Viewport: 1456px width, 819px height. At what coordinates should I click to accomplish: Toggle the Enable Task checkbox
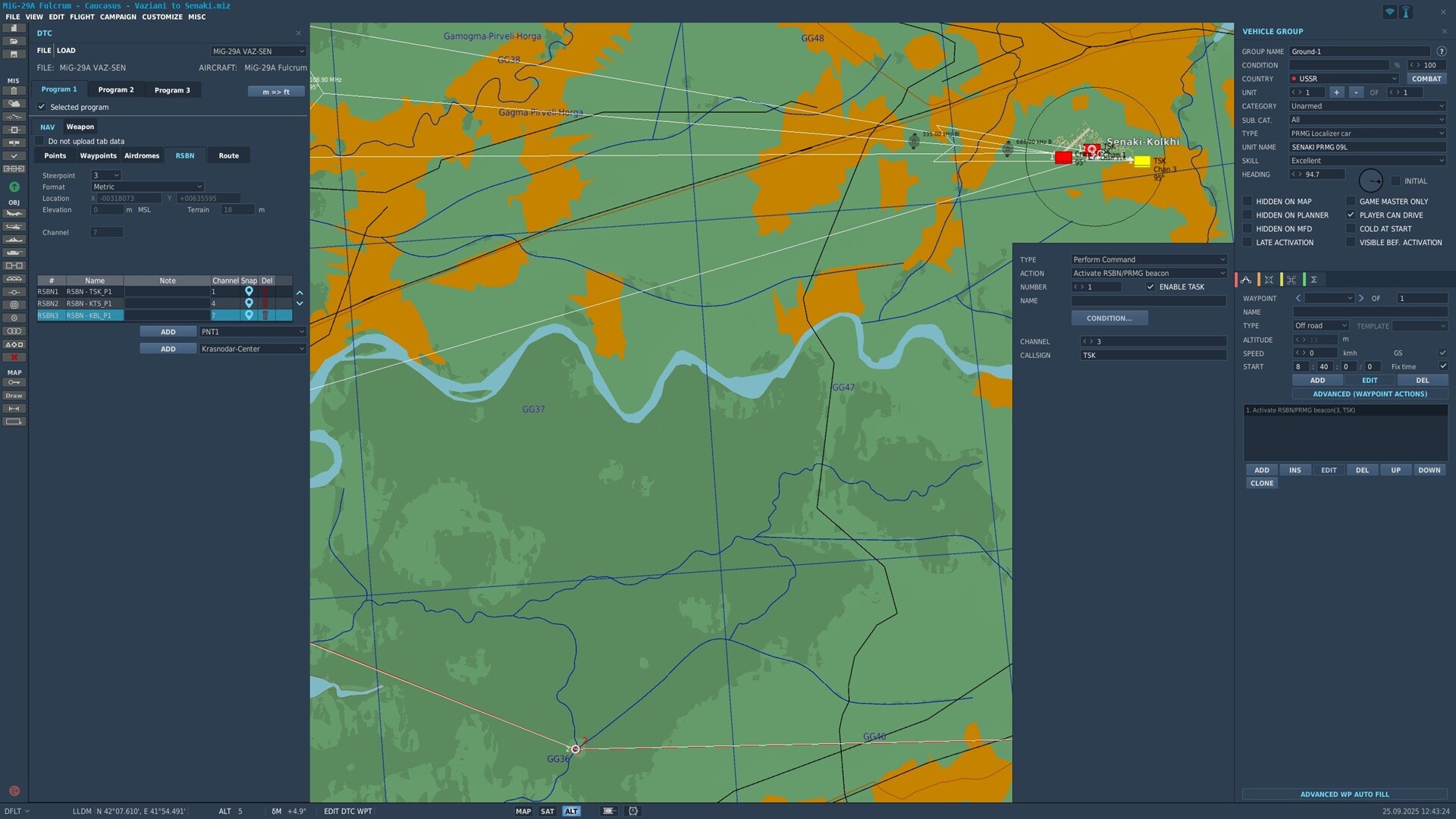coord(1150,287)
